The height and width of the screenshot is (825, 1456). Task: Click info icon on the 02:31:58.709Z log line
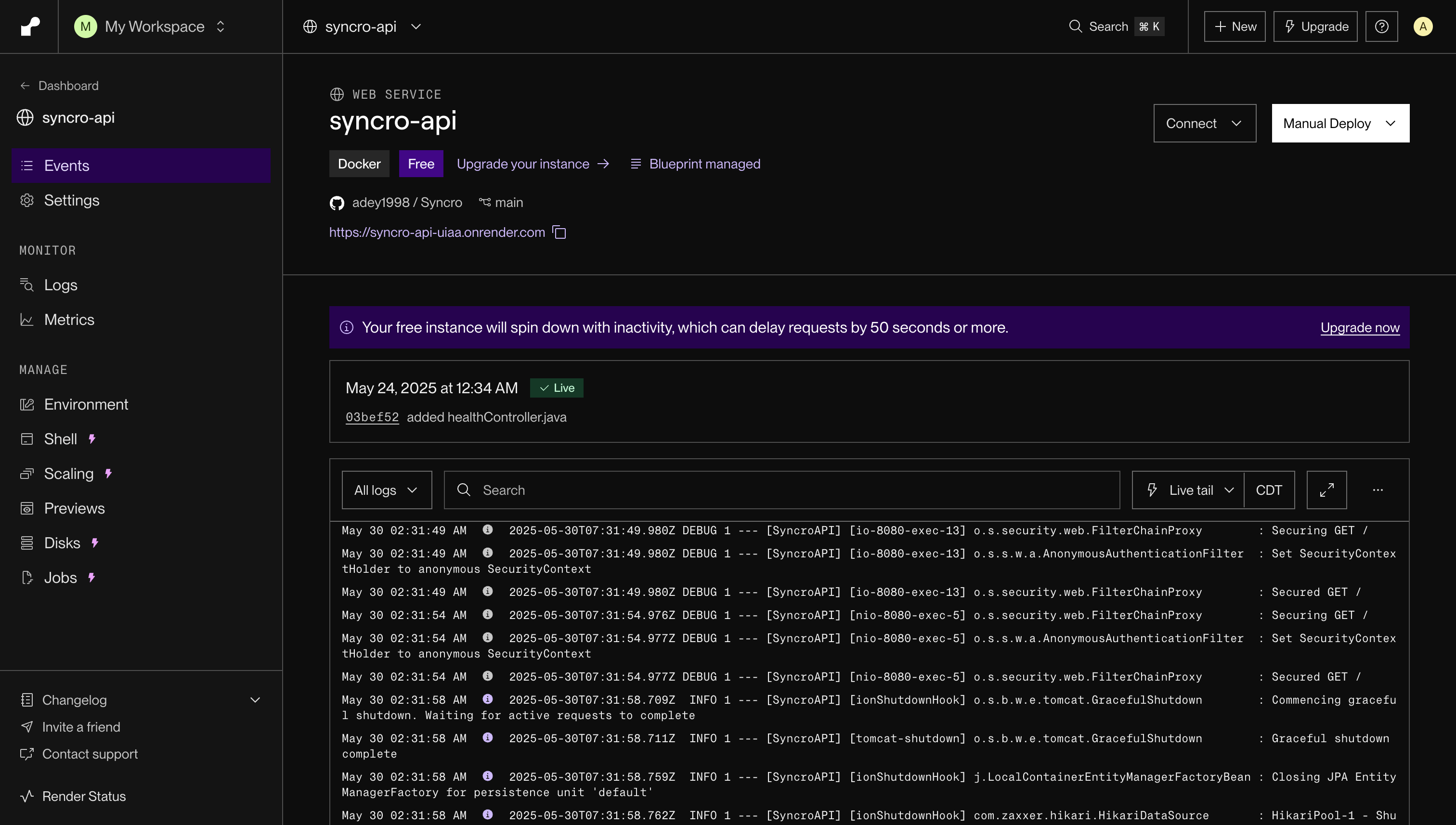pyautogui.click(x=487, y=698)
